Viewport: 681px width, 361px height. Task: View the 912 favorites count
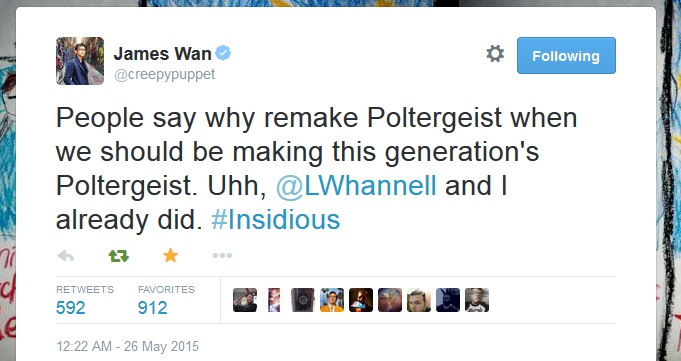click(x=152, y=308)
